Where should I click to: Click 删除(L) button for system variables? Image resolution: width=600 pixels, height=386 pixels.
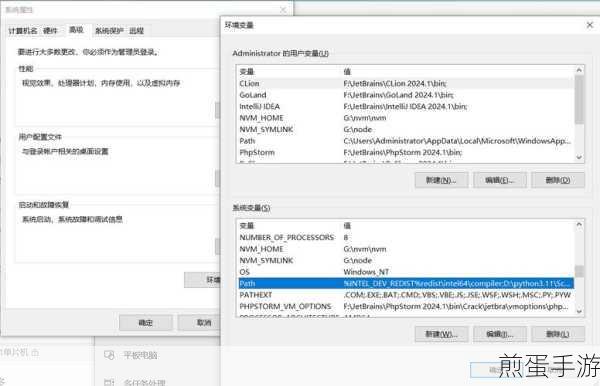pos(558,334)
